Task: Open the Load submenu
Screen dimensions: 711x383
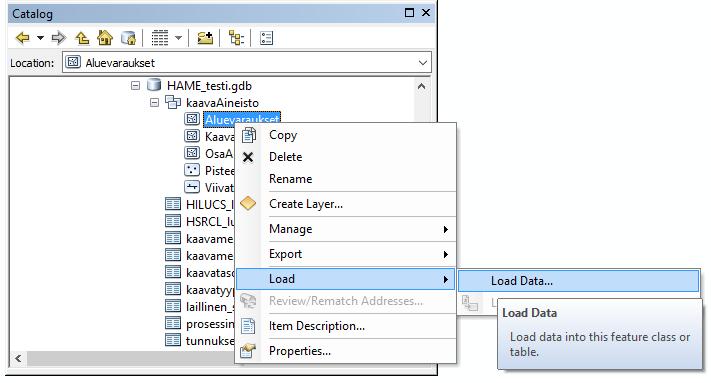Action: pos(346,279)
